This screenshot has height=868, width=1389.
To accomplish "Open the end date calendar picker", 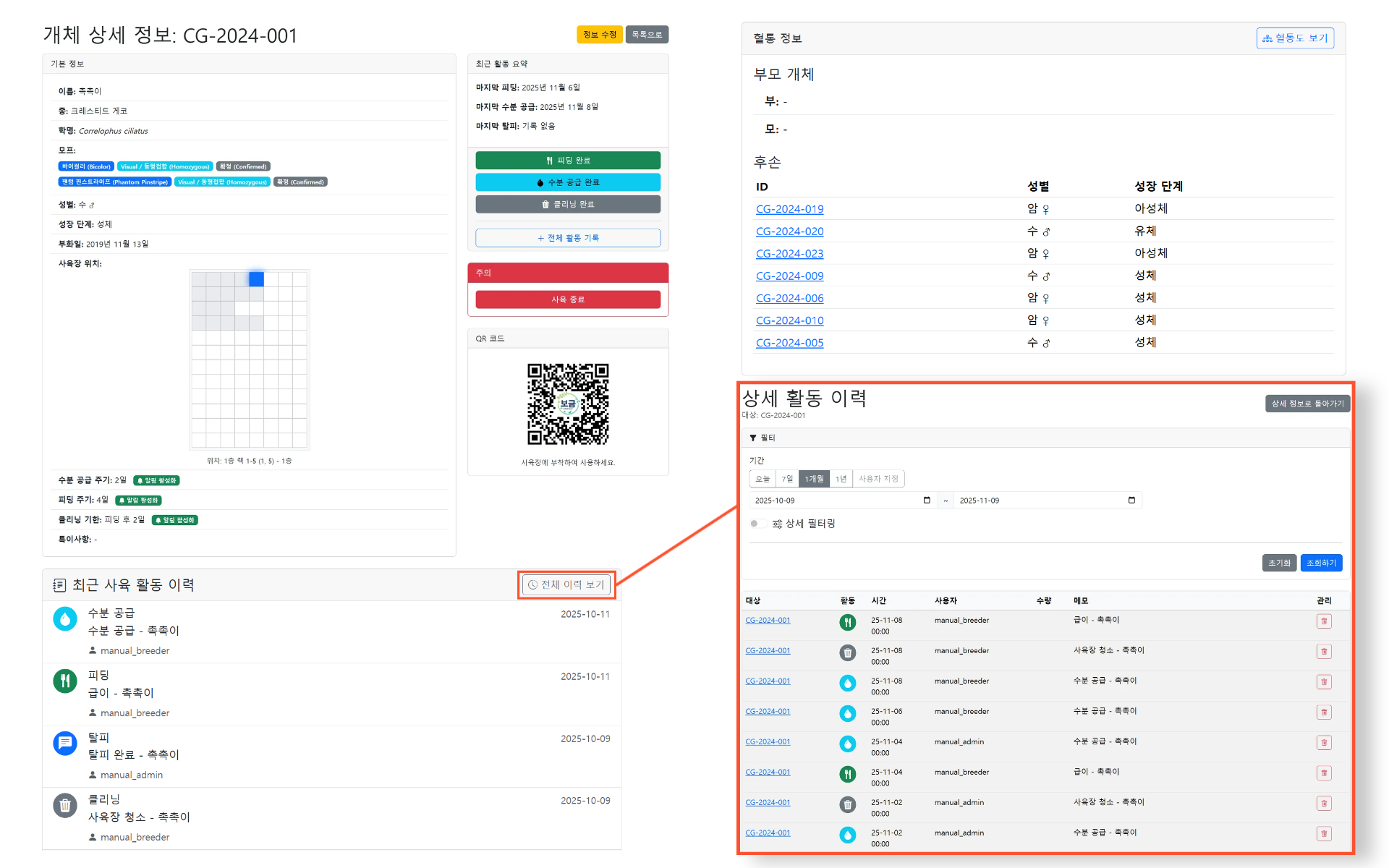I will tap(1131, 500).
